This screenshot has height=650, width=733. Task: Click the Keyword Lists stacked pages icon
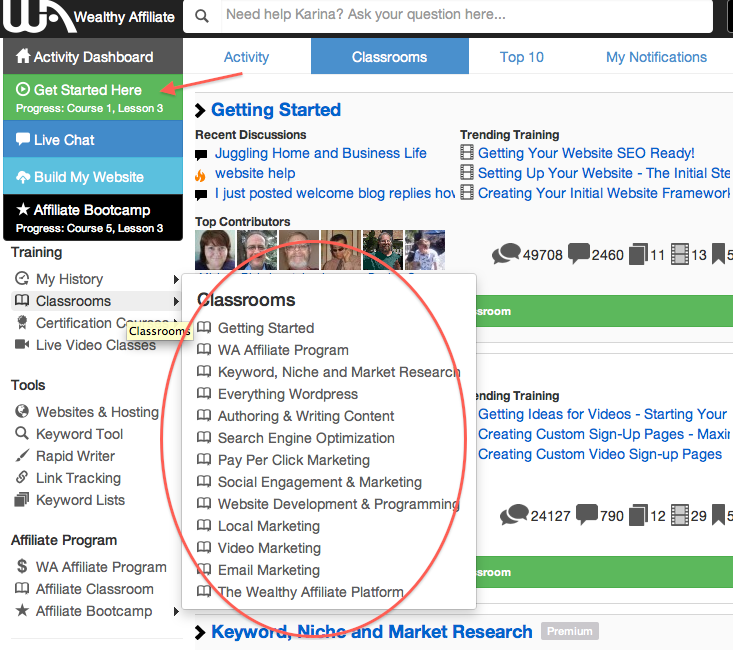point(22,499)
